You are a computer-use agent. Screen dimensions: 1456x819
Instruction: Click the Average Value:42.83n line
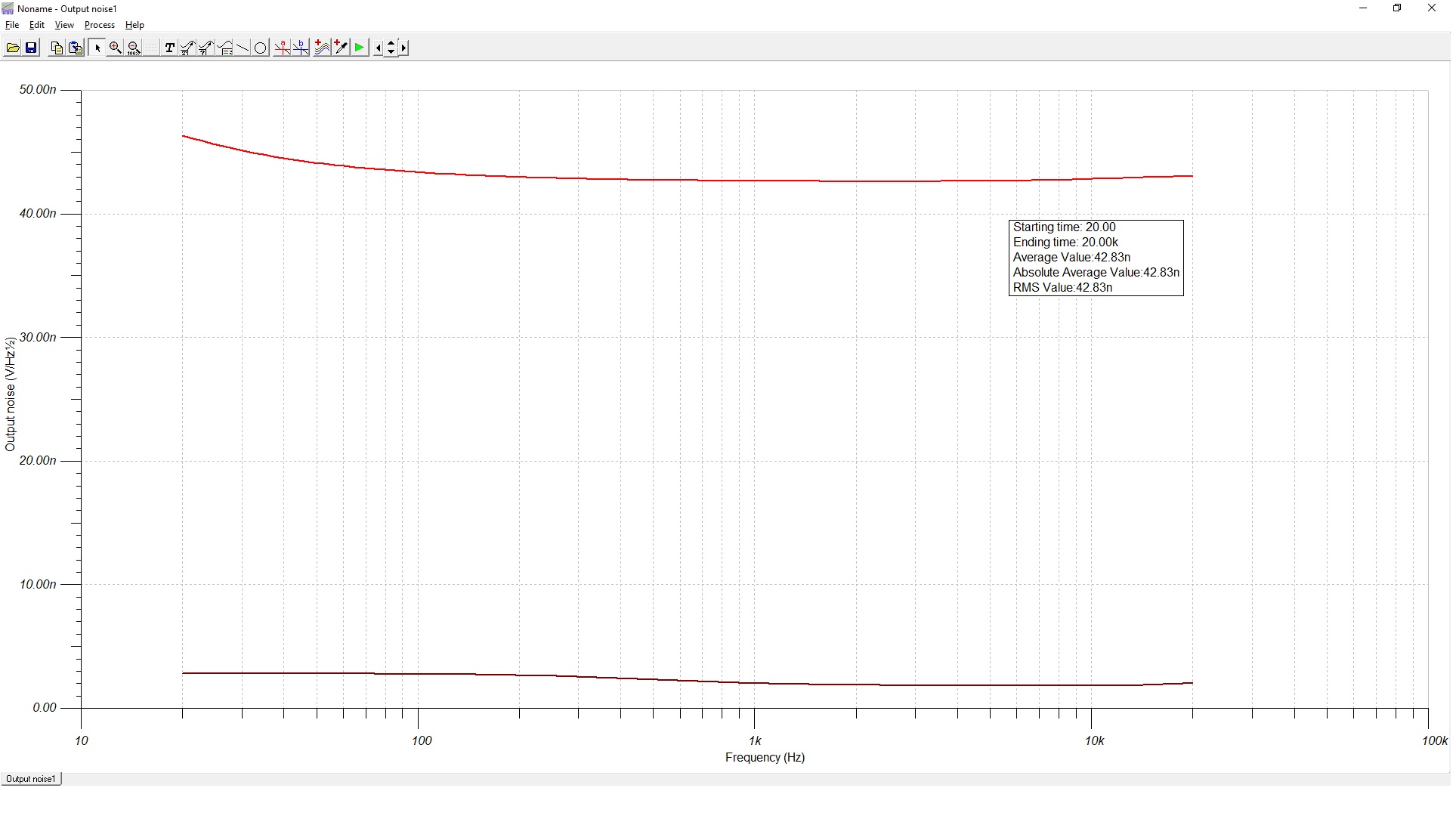[x=1071, y=258]
